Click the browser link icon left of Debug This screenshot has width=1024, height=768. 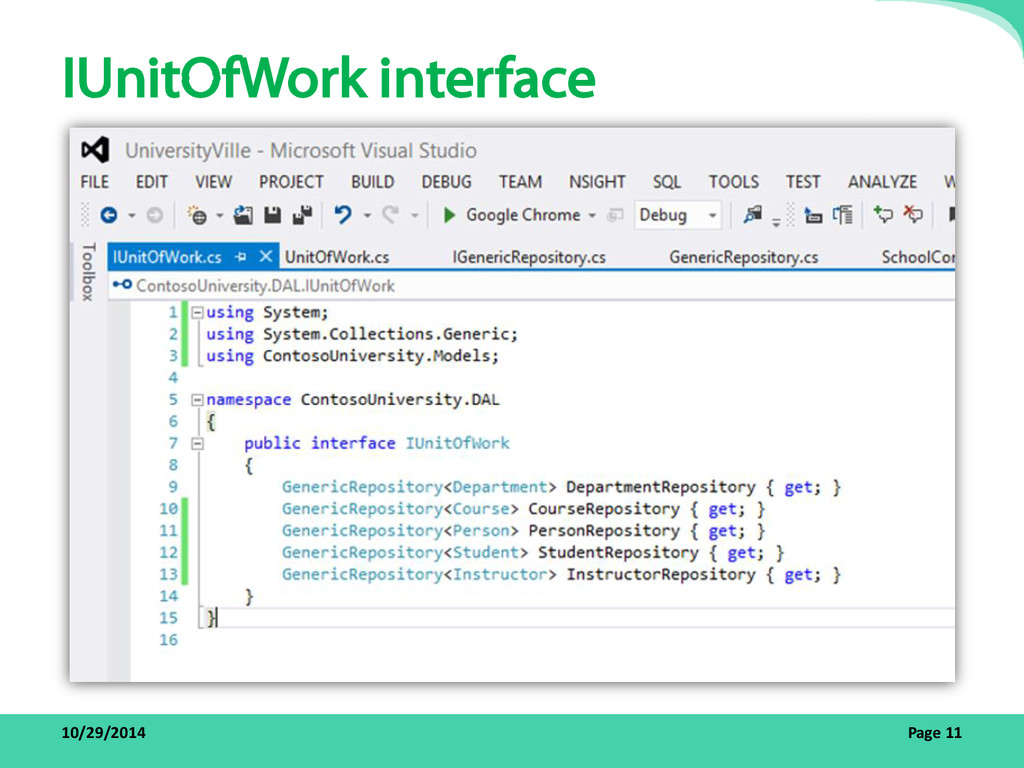coord(615,215)
